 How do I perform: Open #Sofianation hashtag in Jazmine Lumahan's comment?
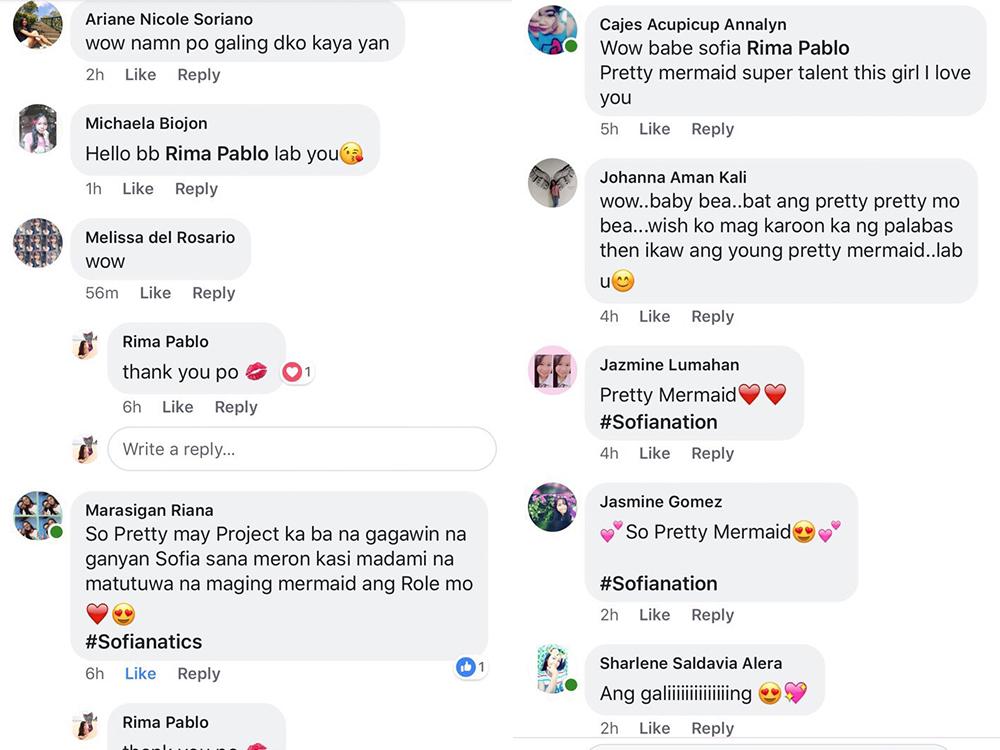(658, 422)
